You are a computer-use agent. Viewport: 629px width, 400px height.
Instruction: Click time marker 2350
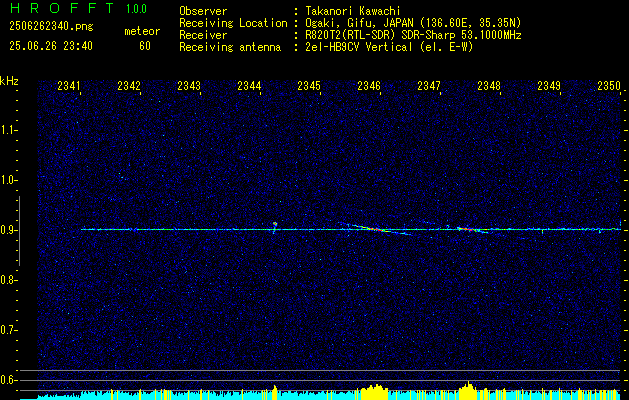coord(609,86)
